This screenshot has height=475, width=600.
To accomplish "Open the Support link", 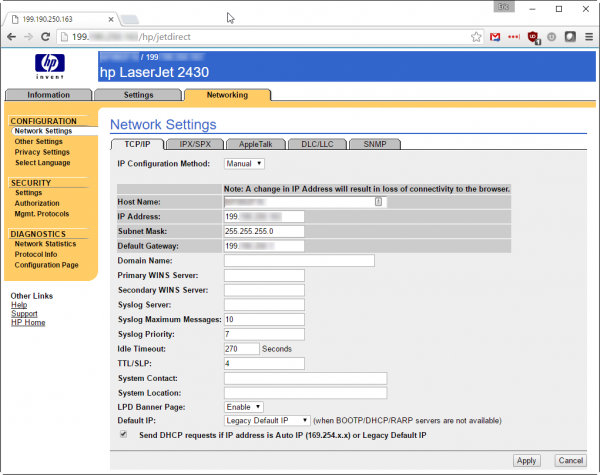I will click(24, 313).
